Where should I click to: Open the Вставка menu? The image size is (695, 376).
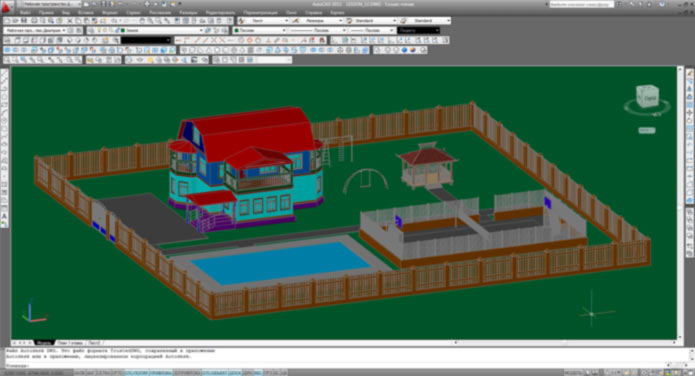click(x=86, y=13)
